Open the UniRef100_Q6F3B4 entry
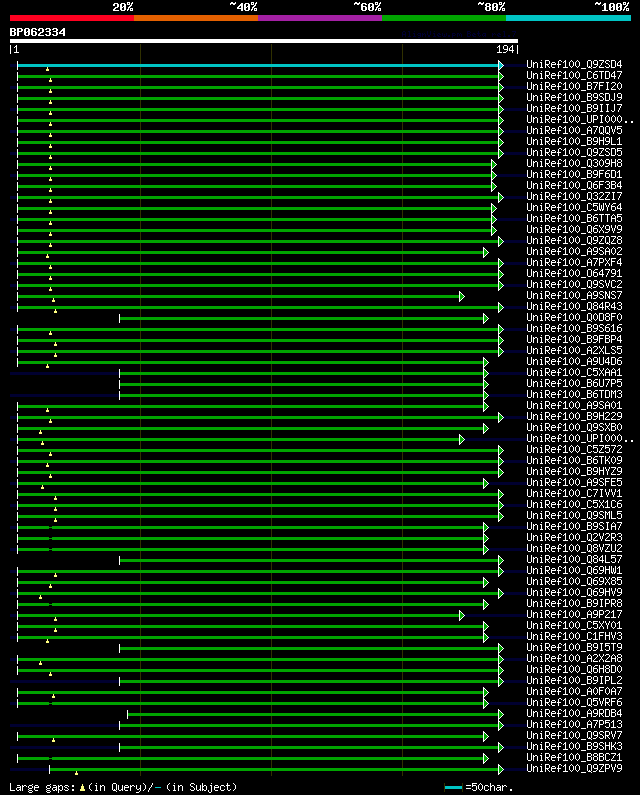The height and width of the screenshot is (795, 640). [x=574, y=186]
